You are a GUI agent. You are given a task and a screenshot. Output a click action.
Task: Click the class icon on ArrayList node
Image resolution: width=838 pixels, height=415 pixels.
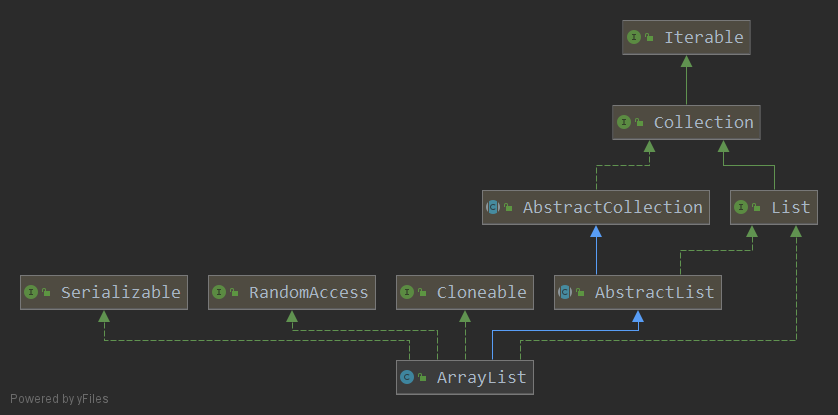click(x=406, y=378)
